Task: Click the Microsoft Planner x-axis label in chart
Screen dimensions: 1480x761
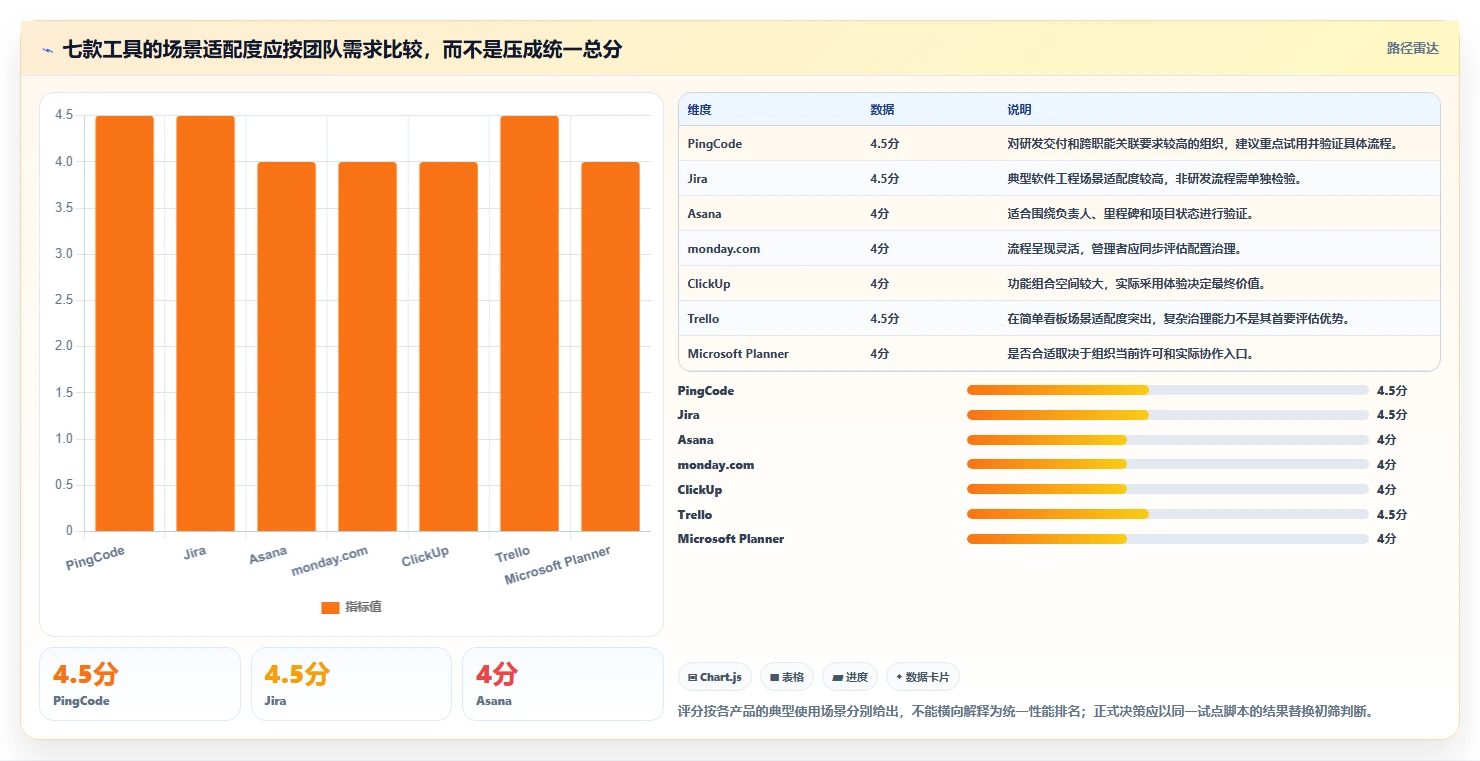Action: 557,566
